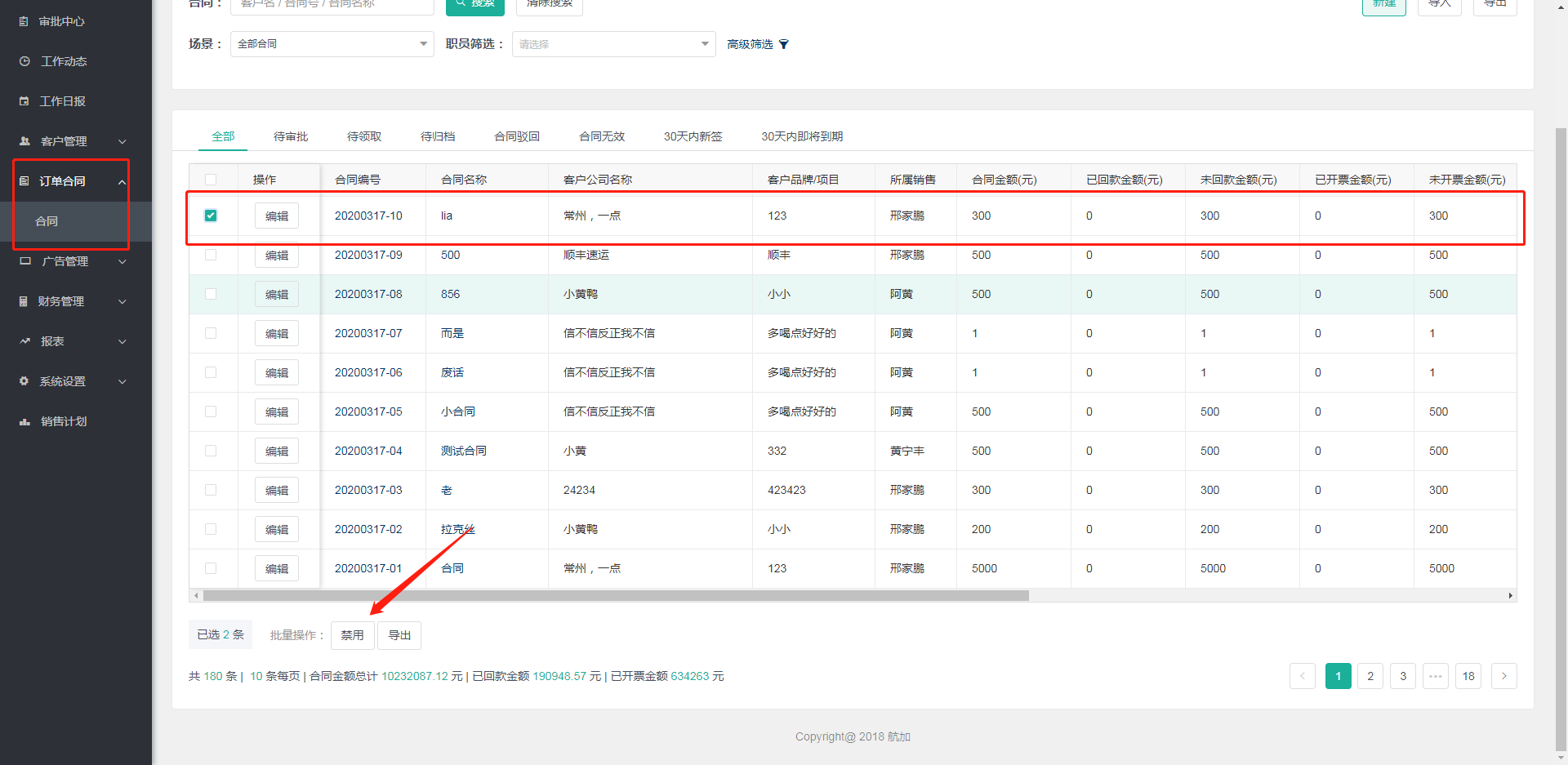Uncheck row 20200317-10 checkbox
This screenshot has height=765, width=1568.
(211, 216)
